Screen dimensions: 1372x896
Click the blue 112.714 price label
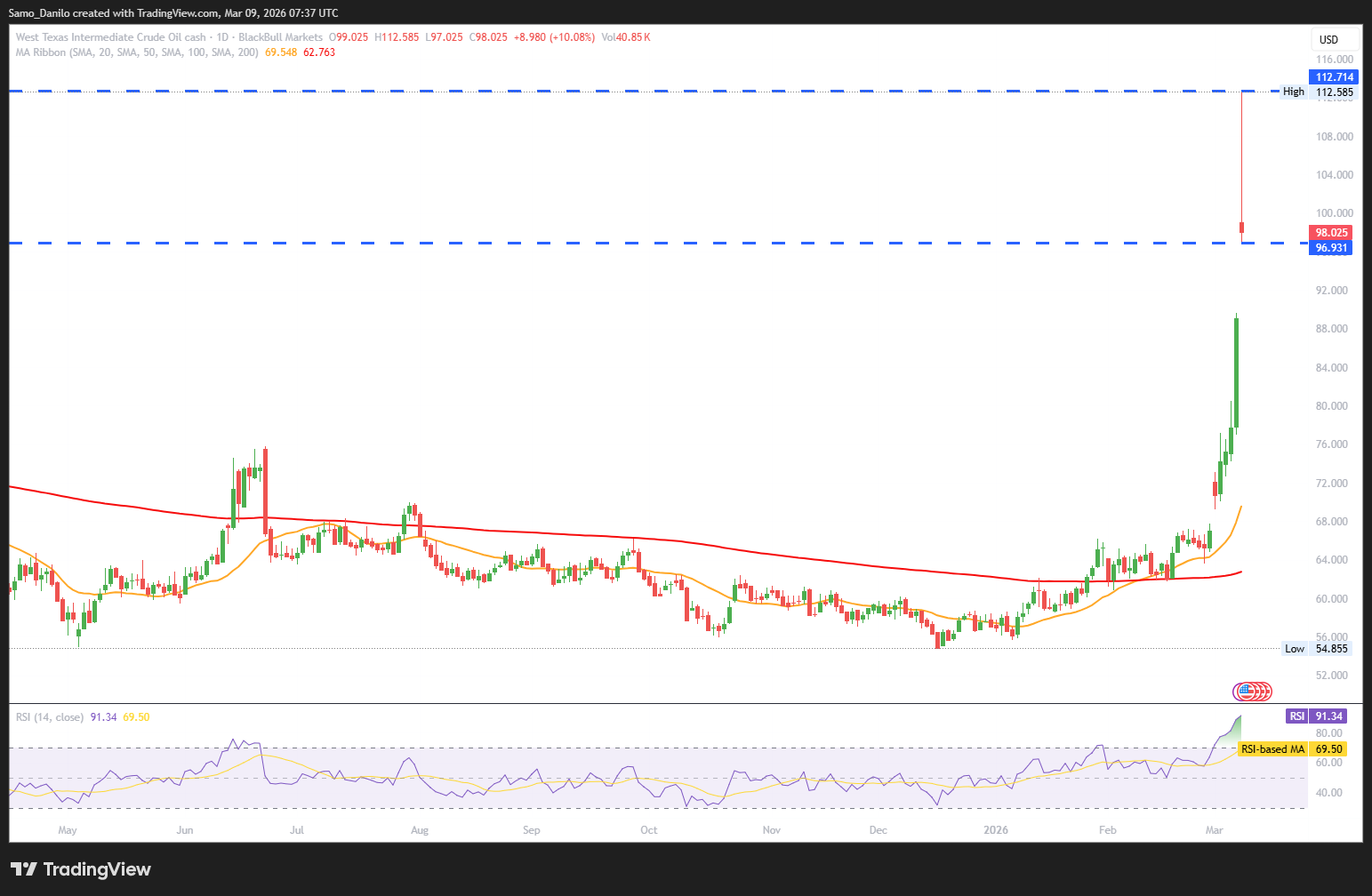tap(1334, 77)
